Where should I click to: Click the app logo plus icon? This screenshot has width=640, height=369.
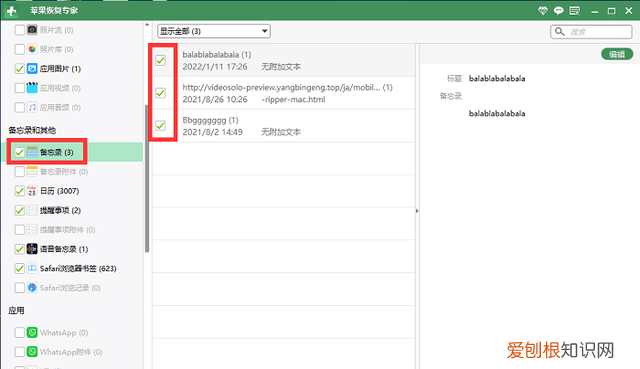click(x=11, y=11)
